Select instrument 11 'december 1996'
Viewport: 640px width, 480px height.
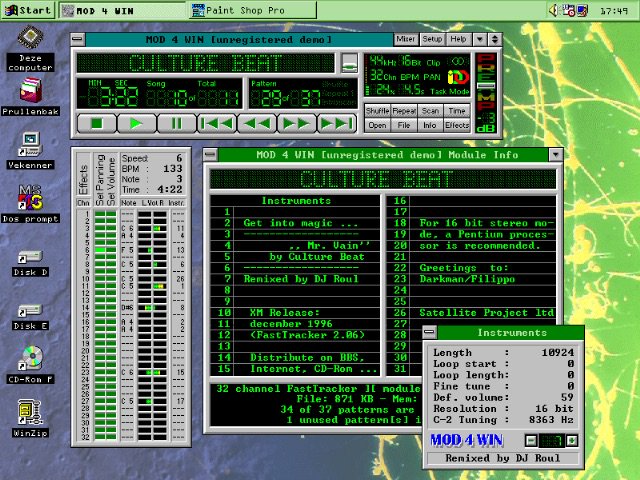click(295, 324)
